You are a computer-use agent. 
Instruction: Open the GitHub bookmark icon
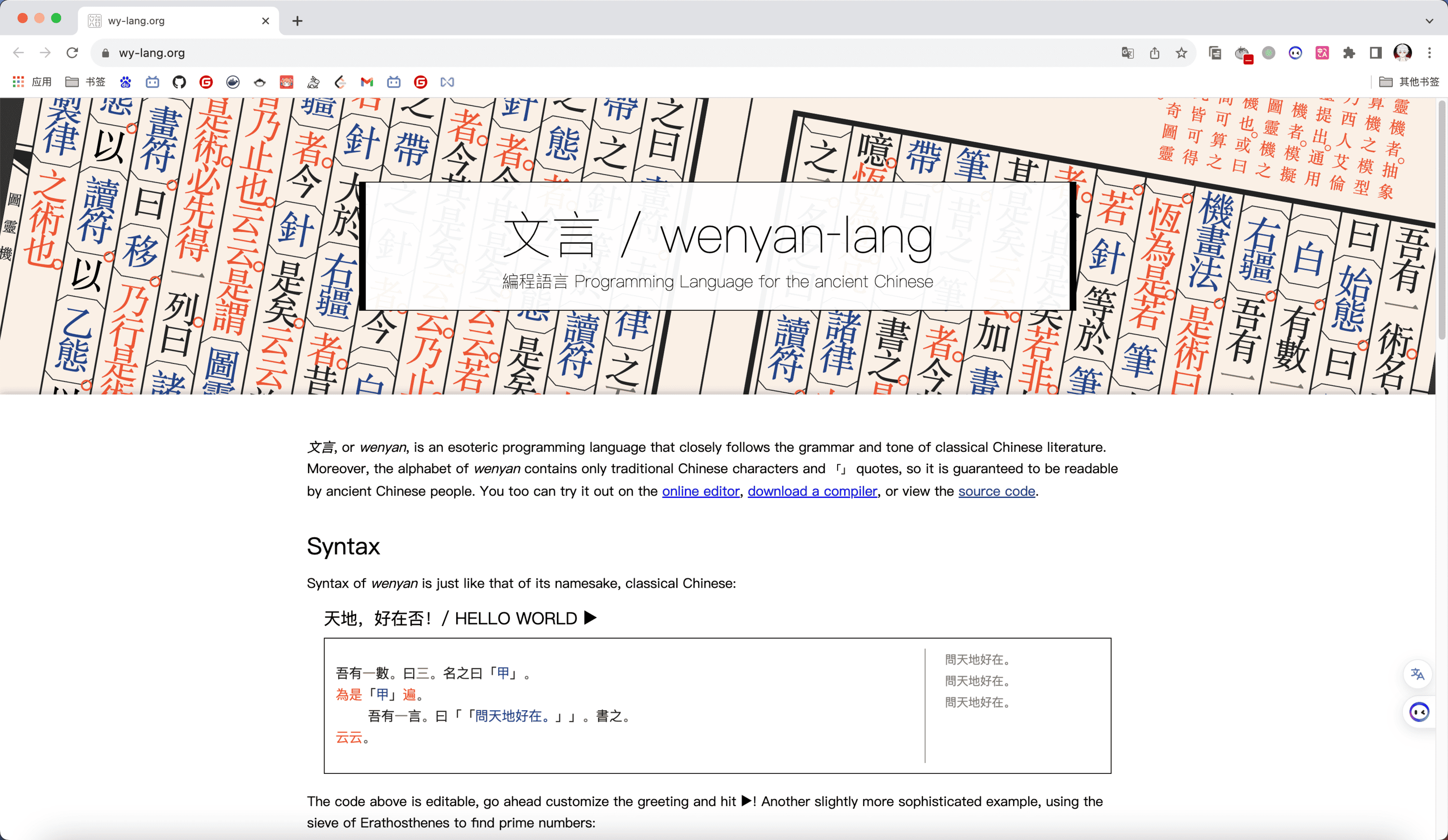coord(179,82)
